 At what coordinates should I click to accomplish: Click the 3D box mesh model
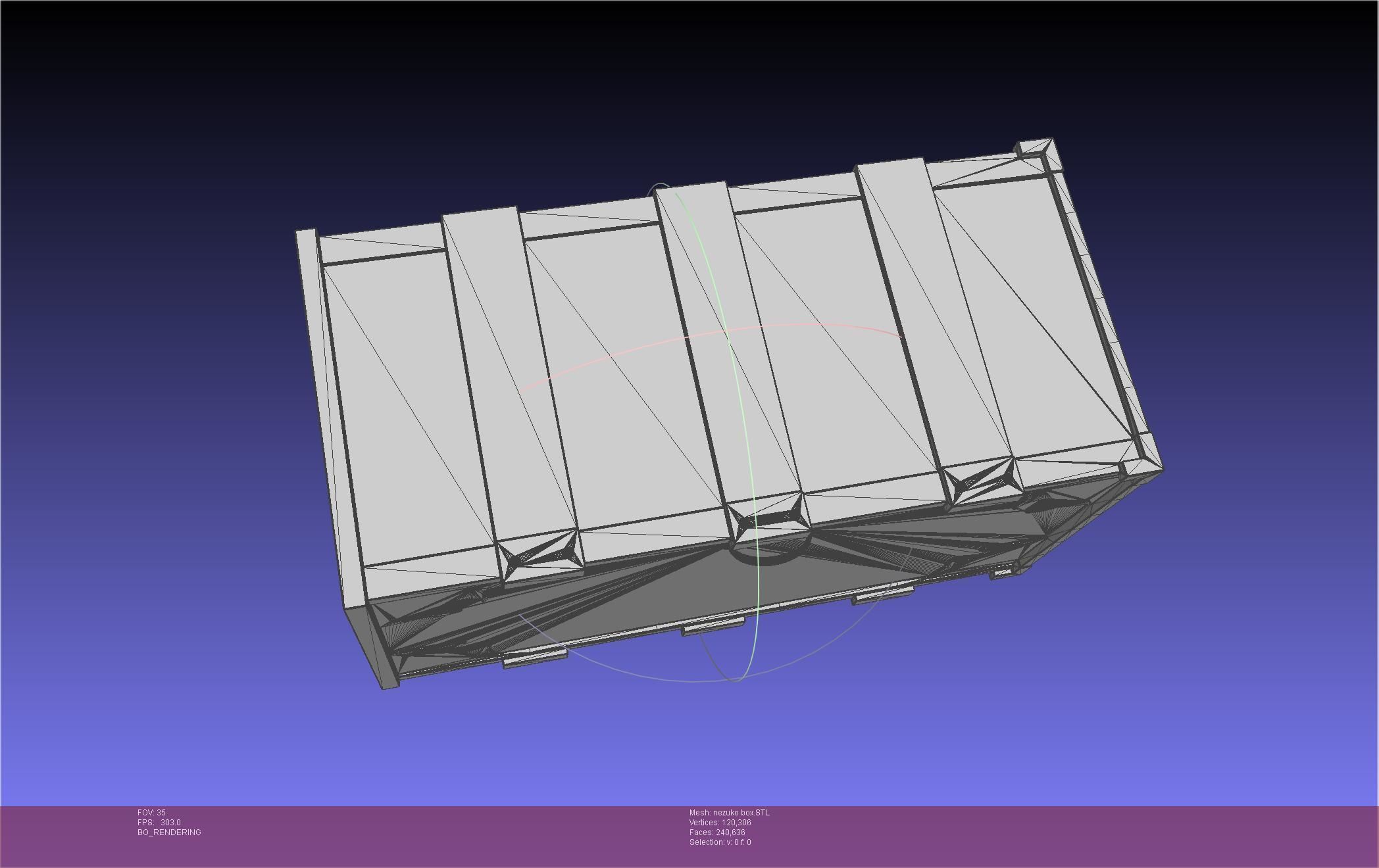[729, 414]
